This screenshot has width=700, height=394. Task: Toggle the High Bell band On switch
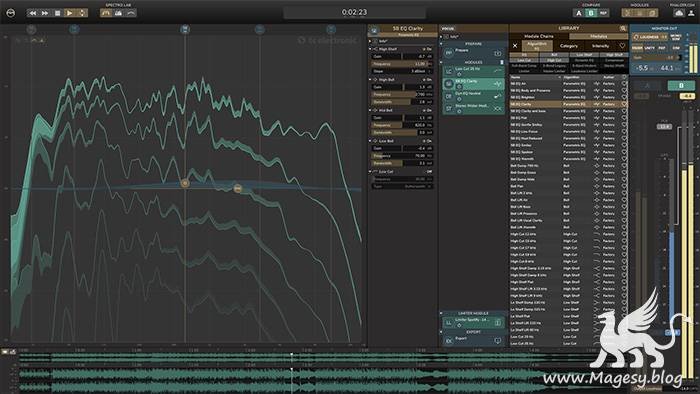428,79
